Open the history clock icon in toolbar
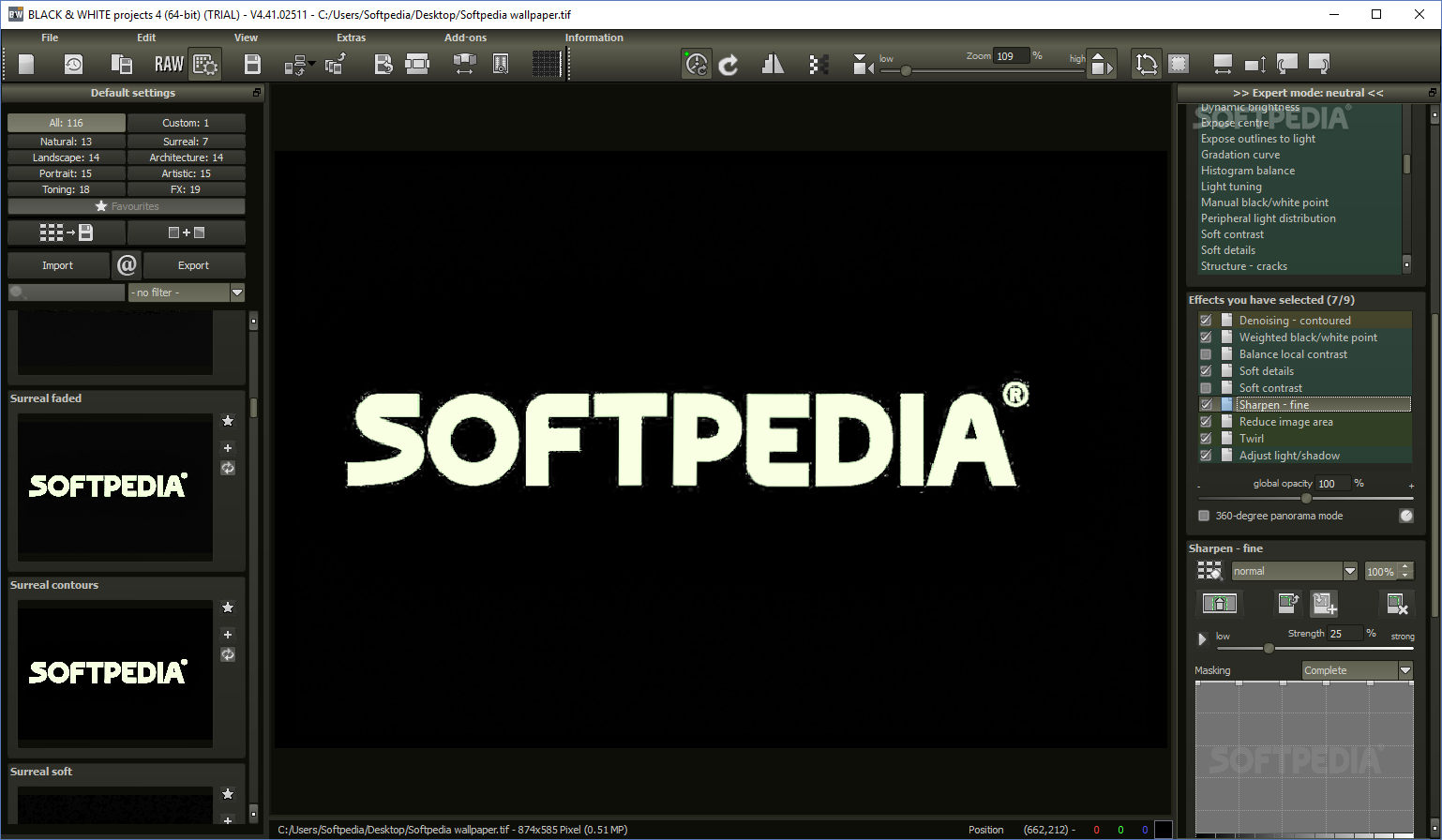1442x840 pixels. pyautogui.click(x=73, y=64)
